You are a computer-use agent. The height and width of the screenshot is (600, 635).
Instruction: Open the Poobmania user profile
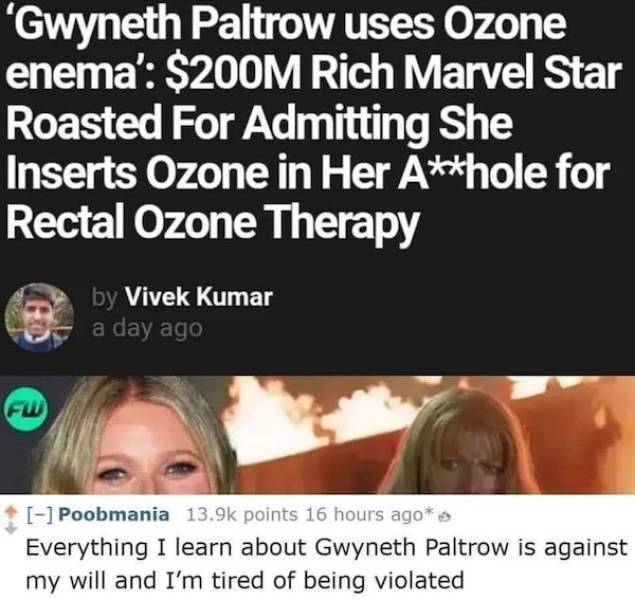tap(114, 515)
